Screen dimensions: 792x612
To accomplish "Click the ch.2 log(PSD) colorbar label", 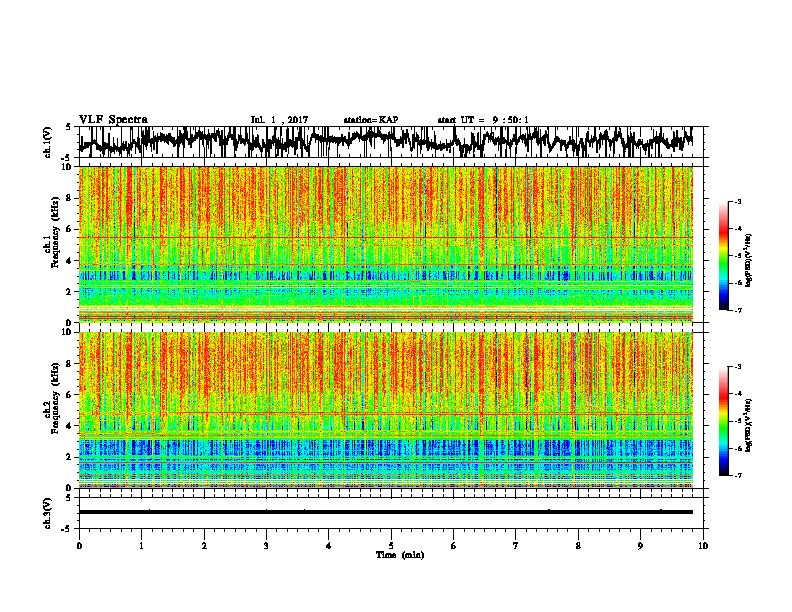I will click(748, 425).
